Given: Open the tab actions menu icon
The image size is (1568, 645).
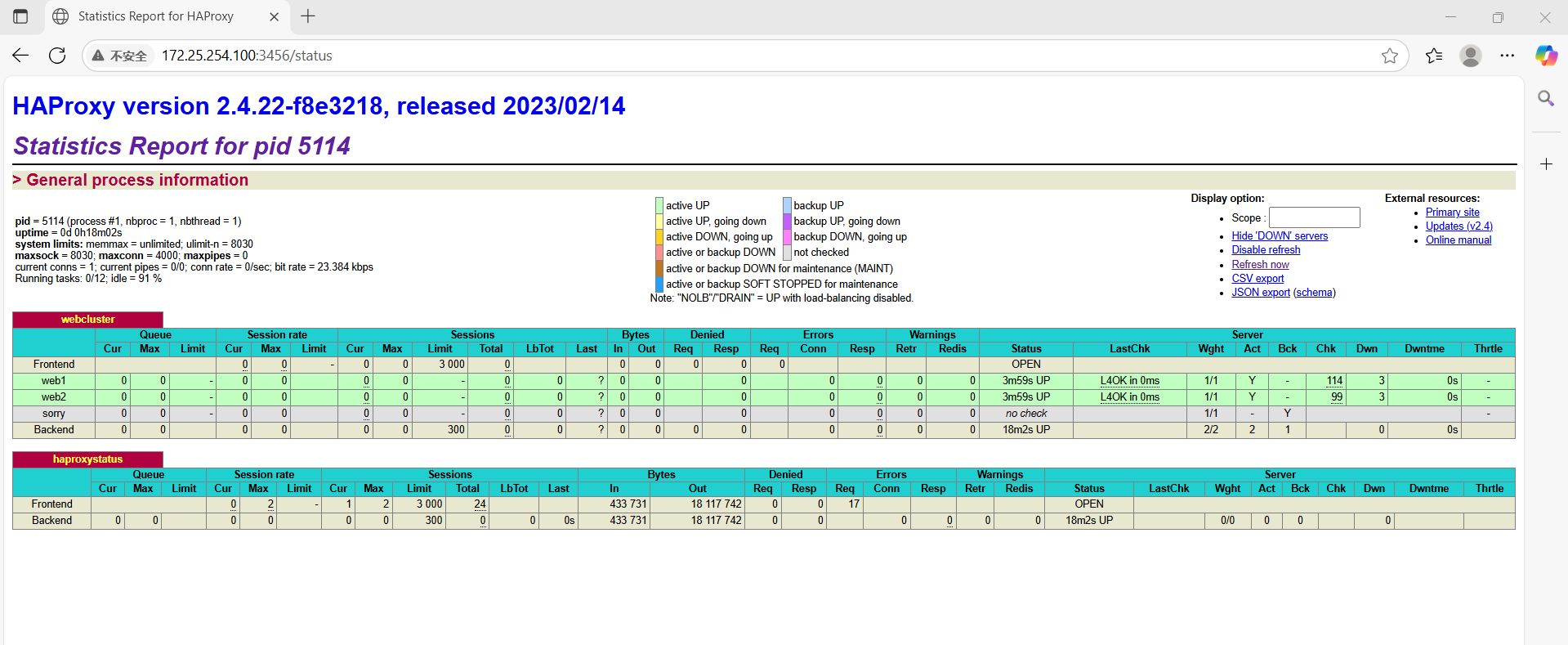Looking at the screenshot, I should pos(20,16).
